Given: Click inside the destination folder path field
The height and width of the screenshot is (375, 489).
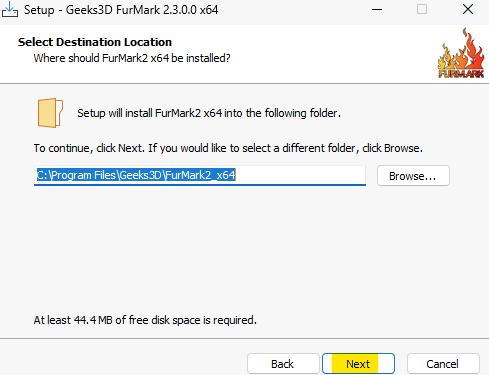Looking at the screenshot, I should [x=200, y=175].
